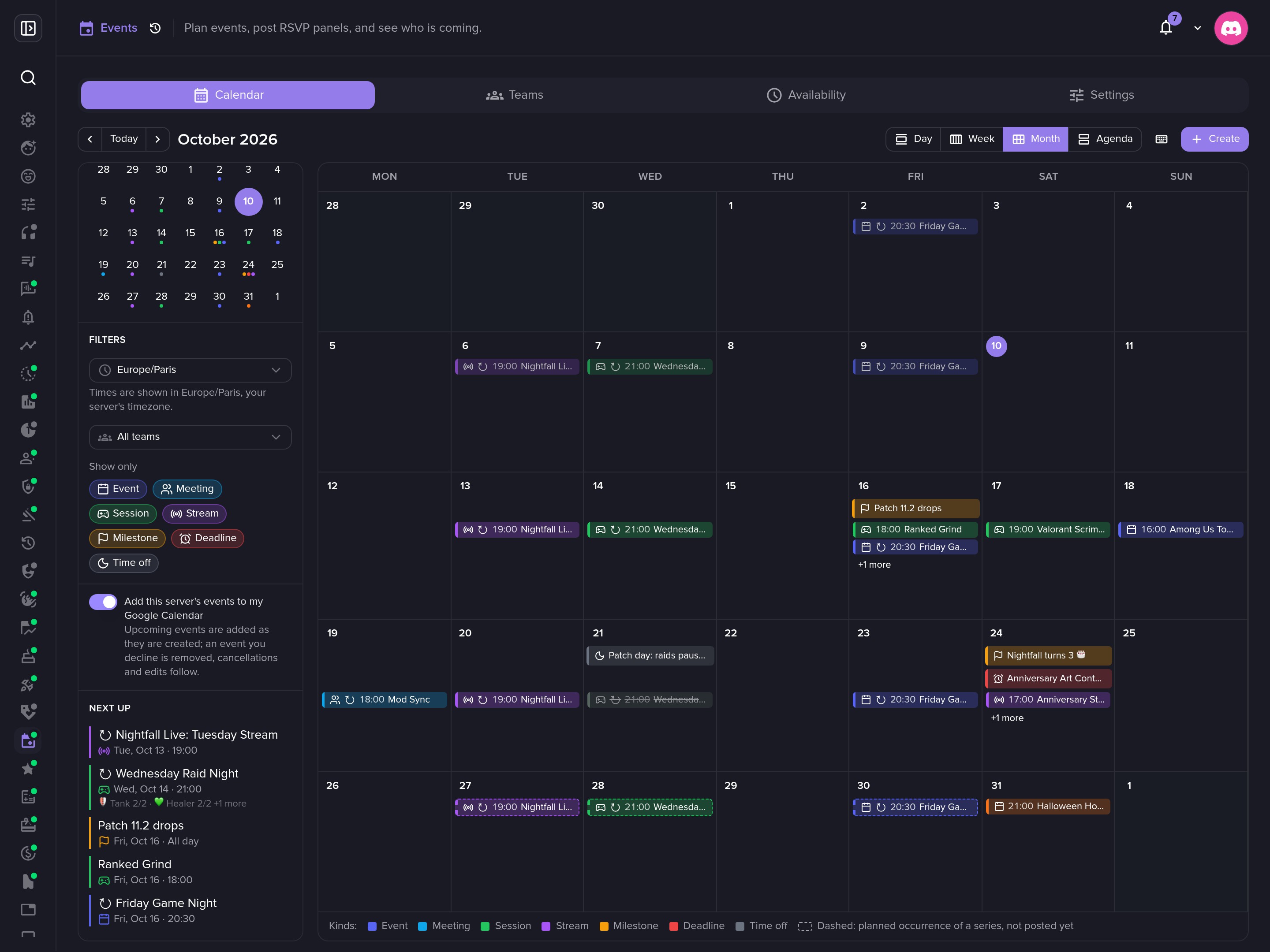Toggle the Deadline filter chip
The height and width of the screenshot is (952, 1270).
click(208, 538)
